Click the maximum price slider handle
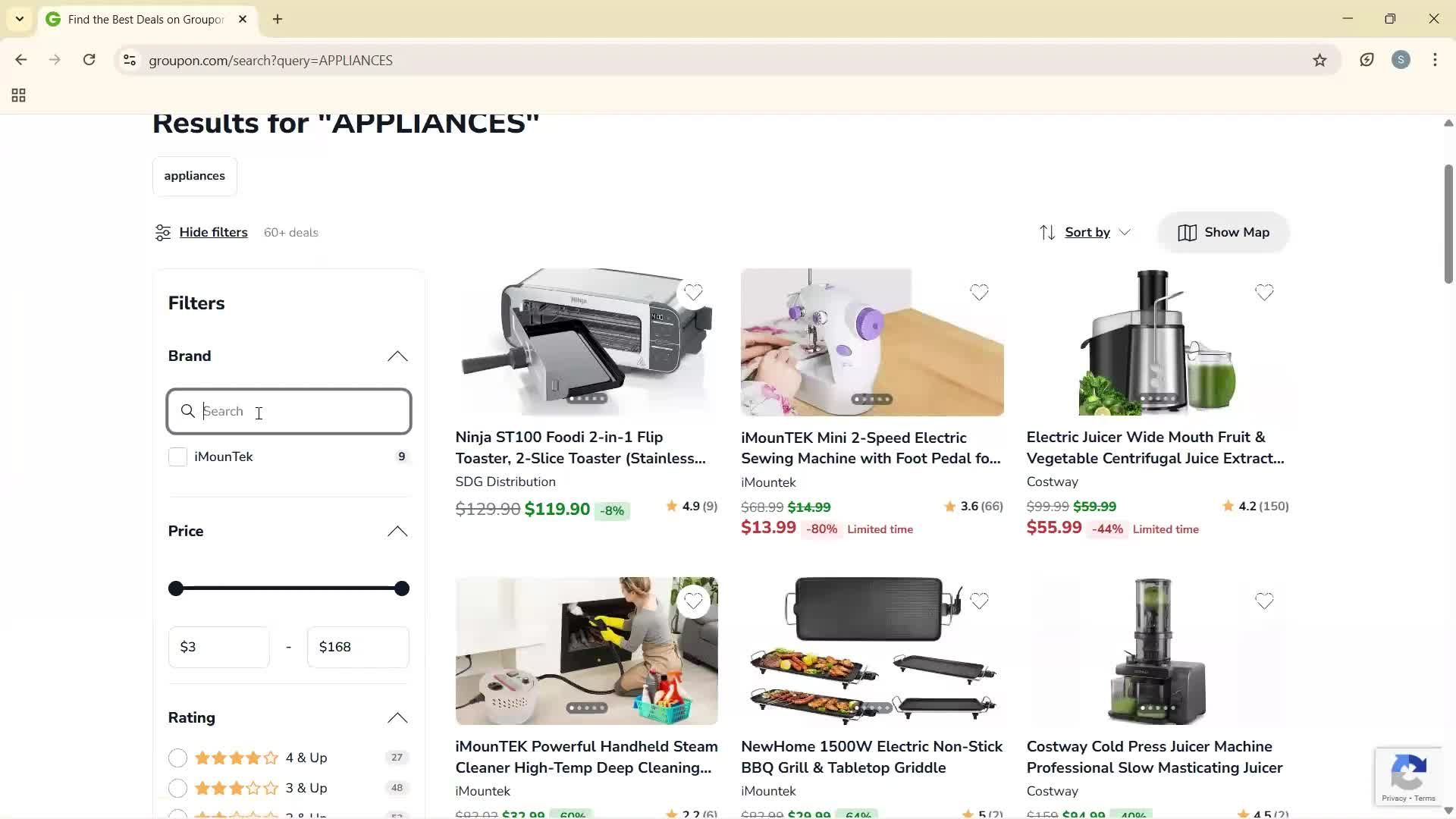The height and width of the screenshot is (819, 1456). pos(402,588)
